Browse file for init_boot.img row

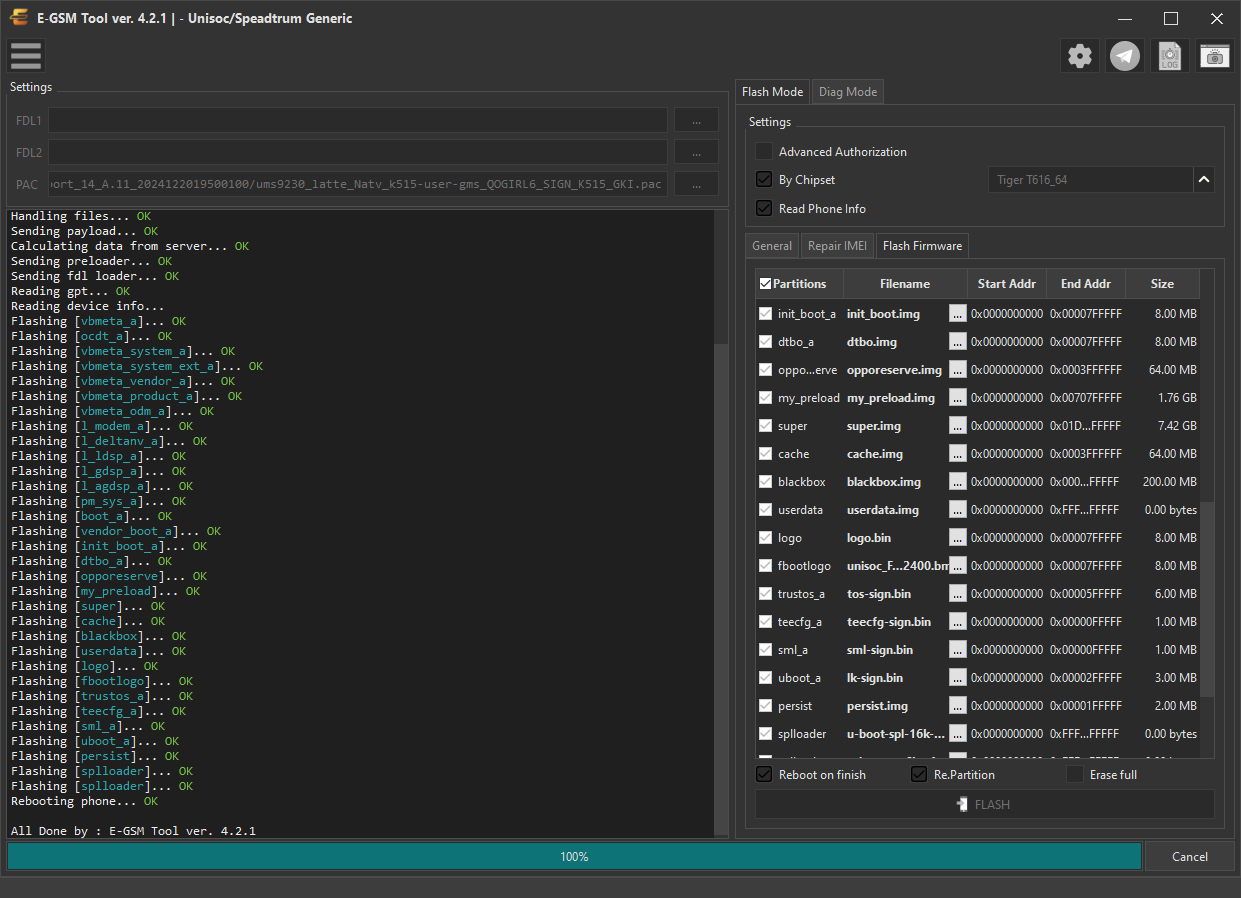[958, 314]
